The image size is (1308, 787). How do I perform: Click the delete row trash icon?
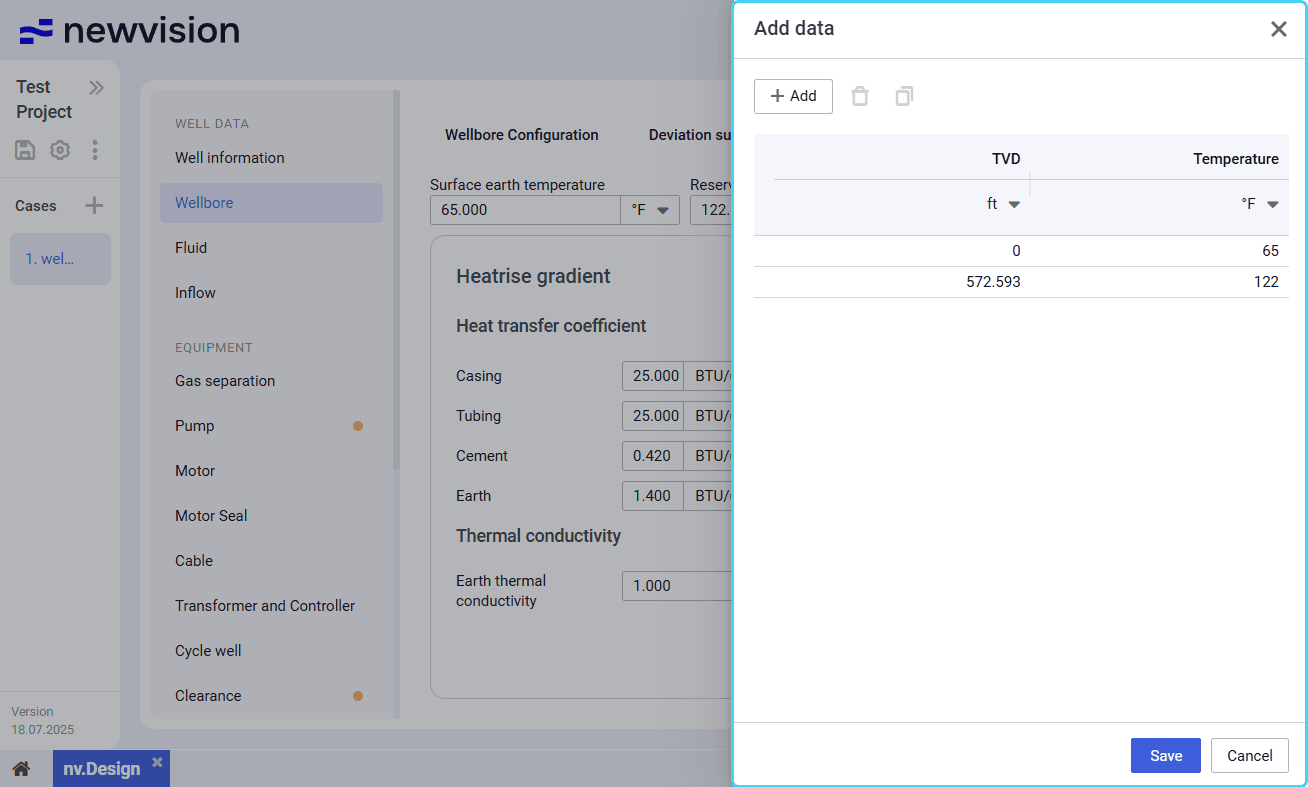pos(860,96)
